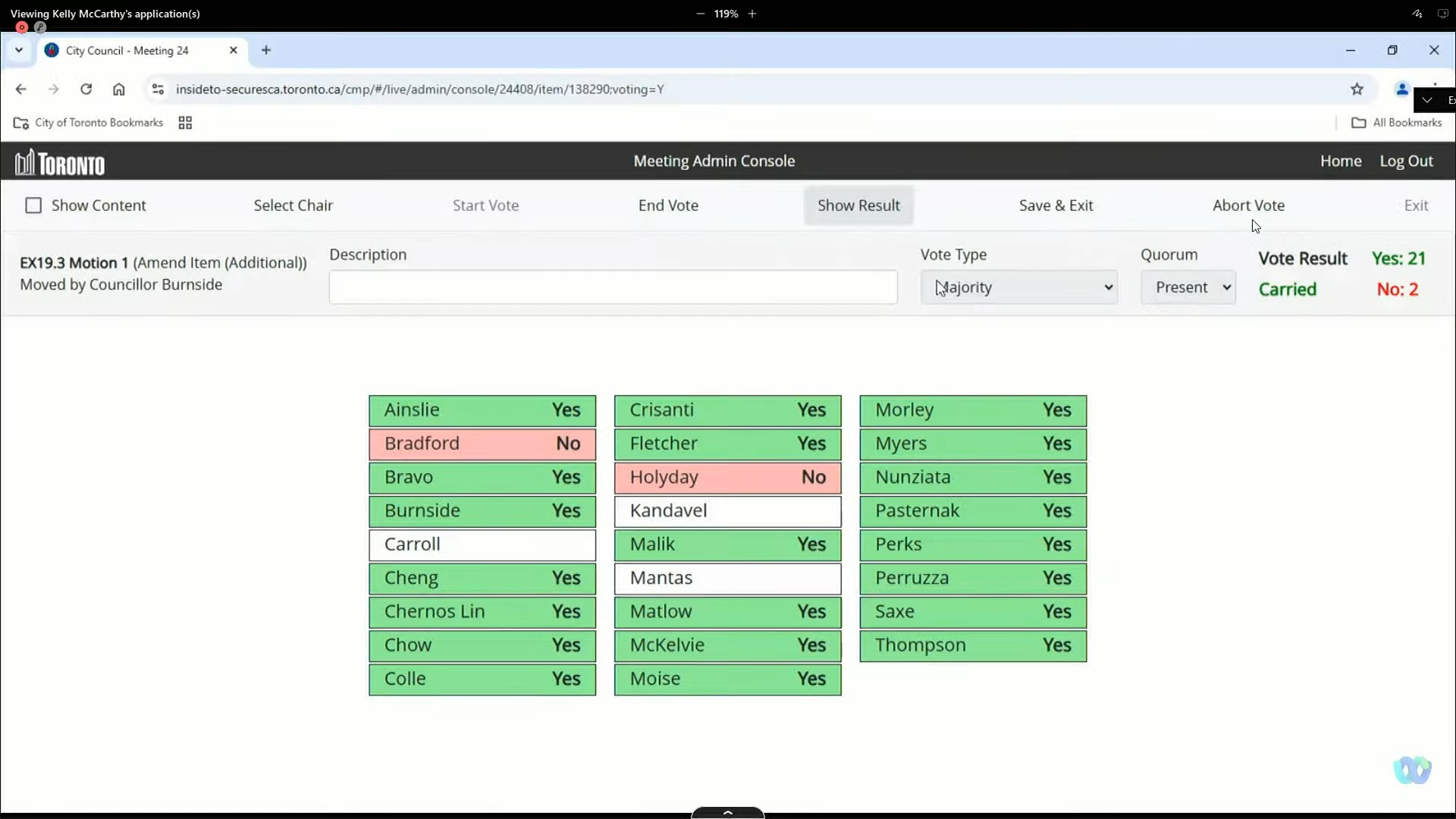Zoom out with the minus icon
This screenshot has width=1456, height=819.
700,14
